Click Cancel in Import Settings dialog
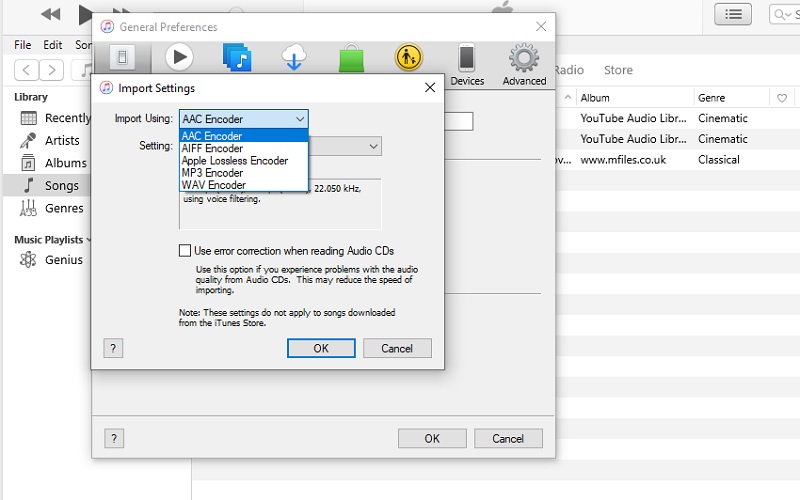The width and height of the screenshot is (800, 500). (397, 348)
